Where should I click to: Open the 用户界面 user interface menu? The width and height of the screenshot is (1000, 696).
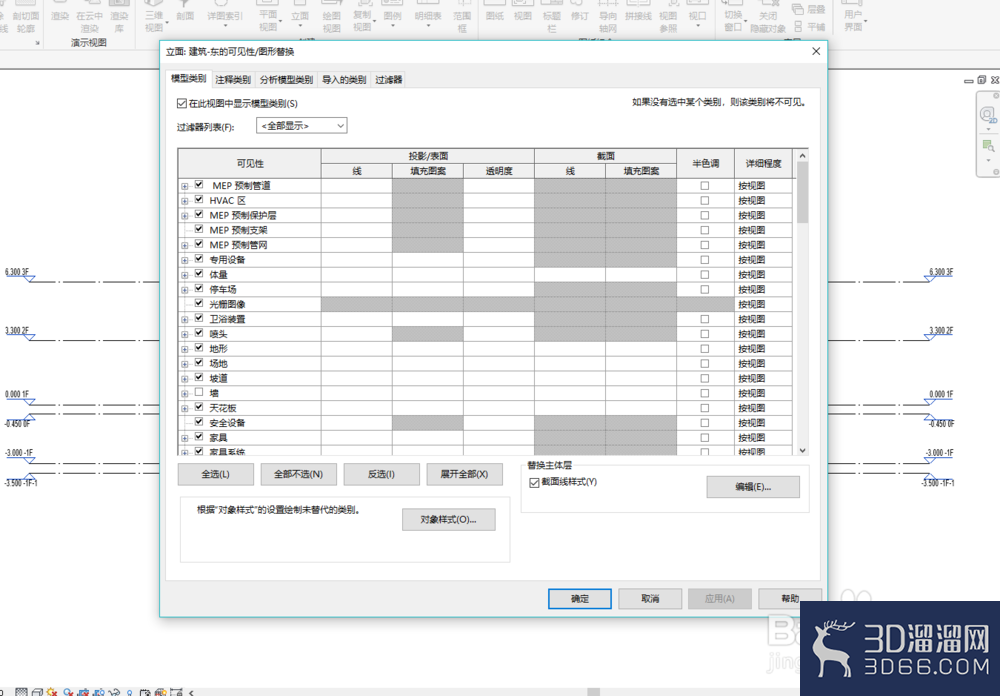tap(853, 18)
